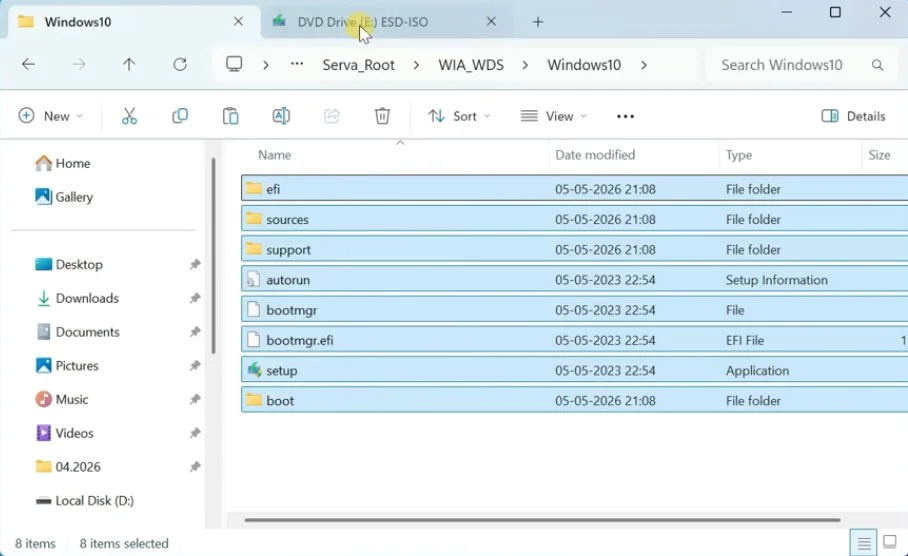This screenshot has height=556, width=908.
Task: Open Documents in the navigation pane
Action: (x=78, y=331)
